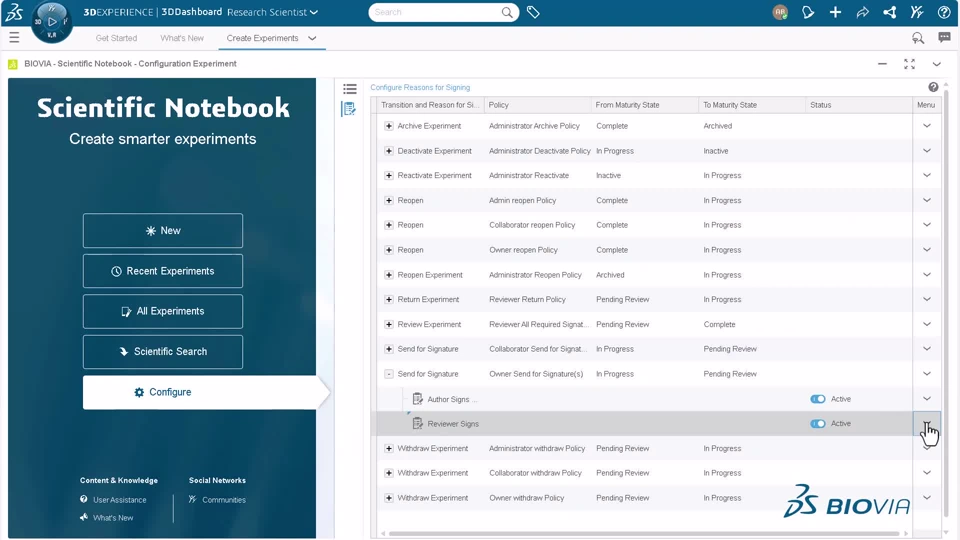Switch to the What's New tab
The image size is (960, 540).
pyautogui.click(x=182, y=38)
